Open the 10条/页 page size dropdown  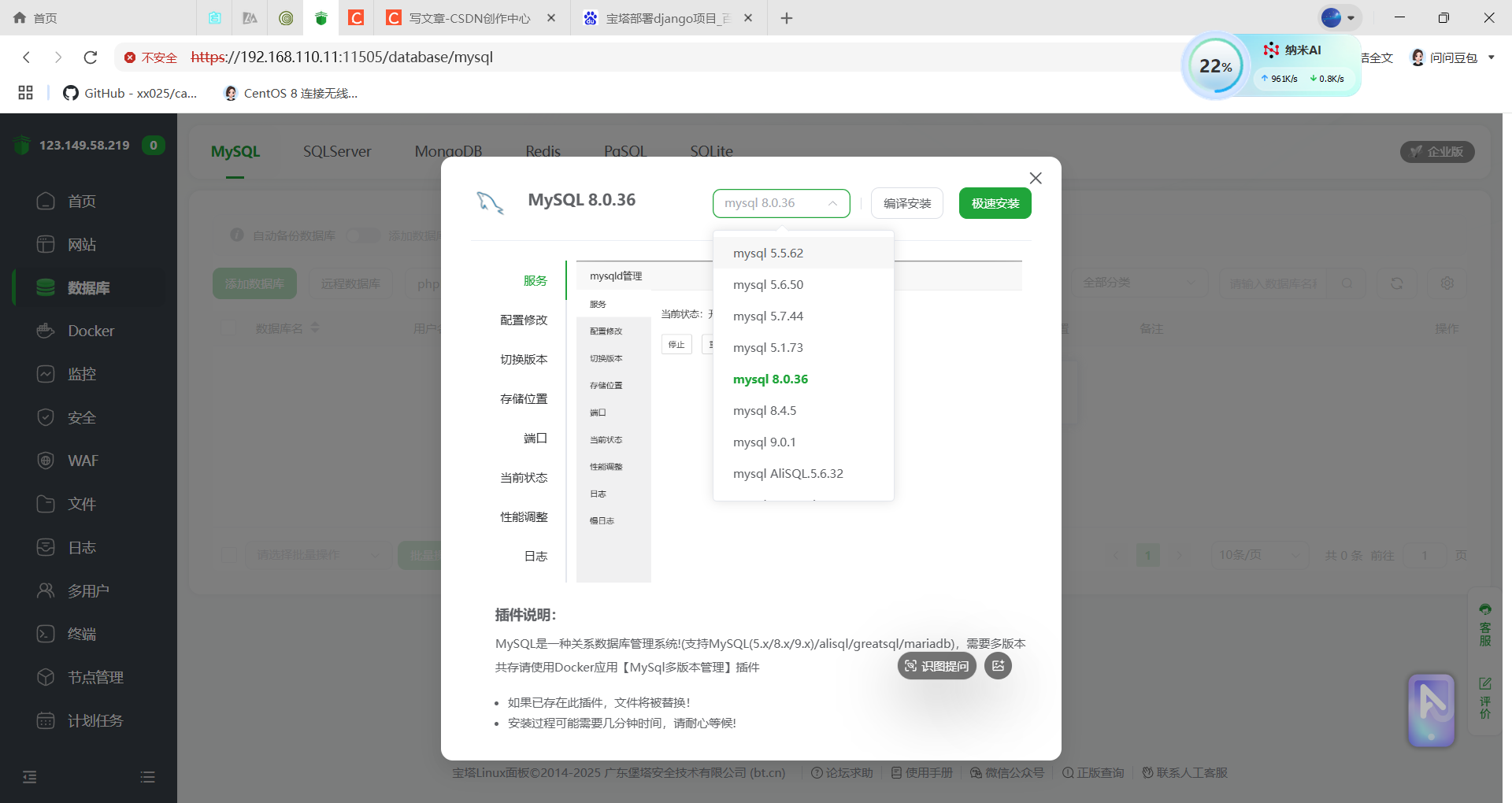(x=1259, y=555)
